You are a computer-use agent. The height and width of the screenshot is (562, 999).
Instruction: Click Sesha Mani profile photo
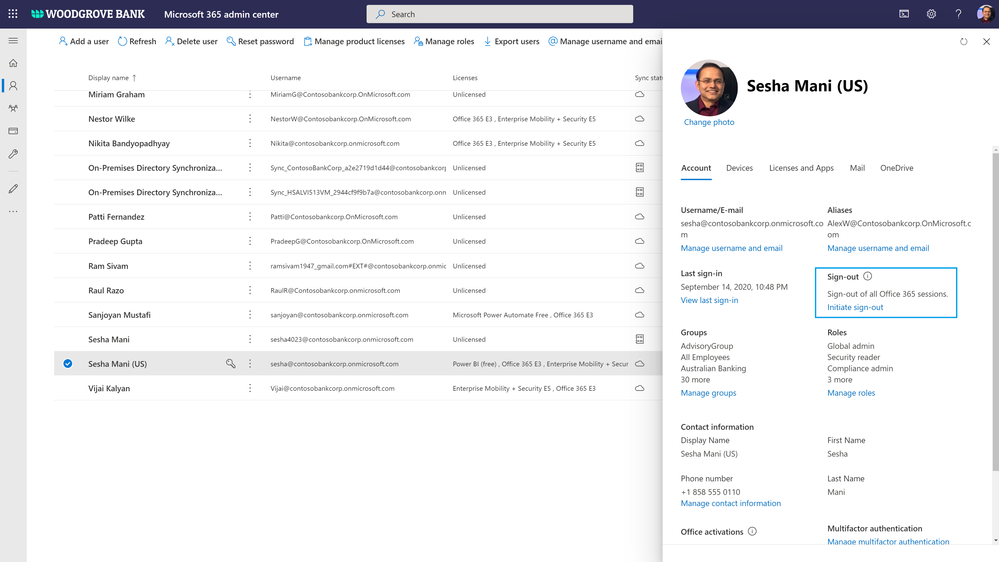(x=708, y=88)
